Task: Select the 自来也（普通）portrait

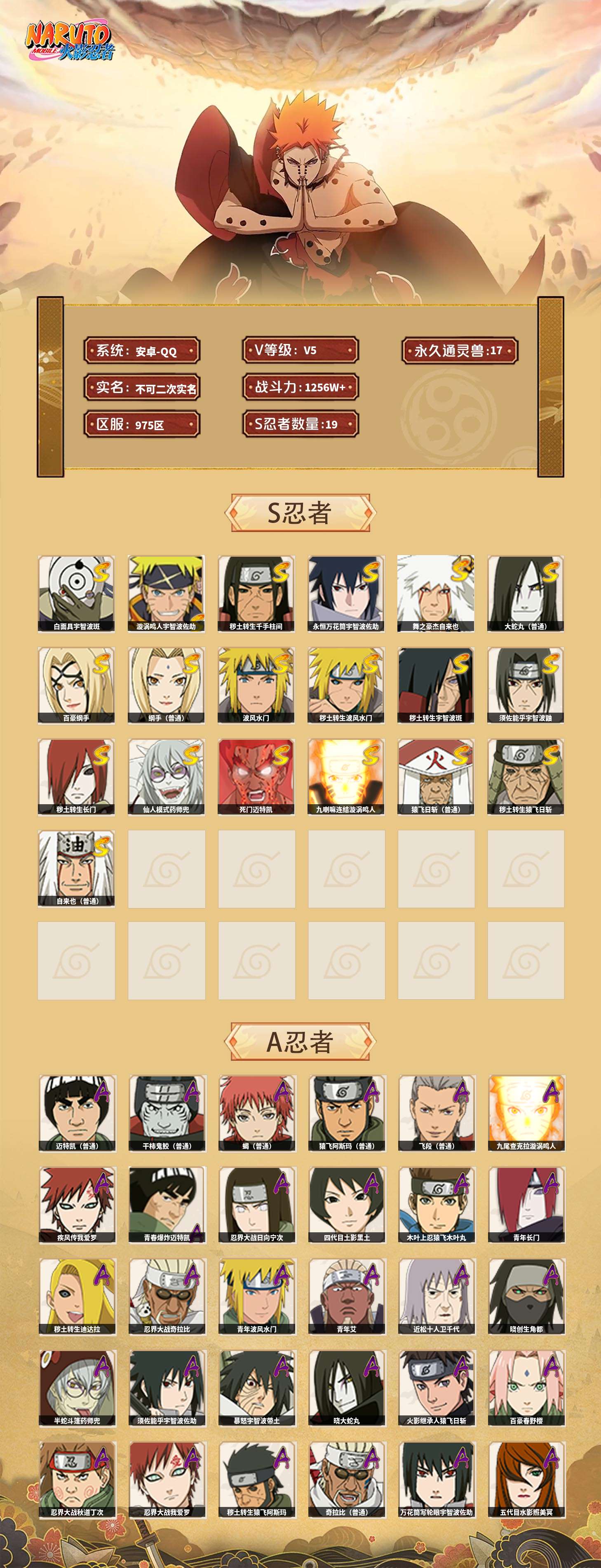Action: click(76, 869)
